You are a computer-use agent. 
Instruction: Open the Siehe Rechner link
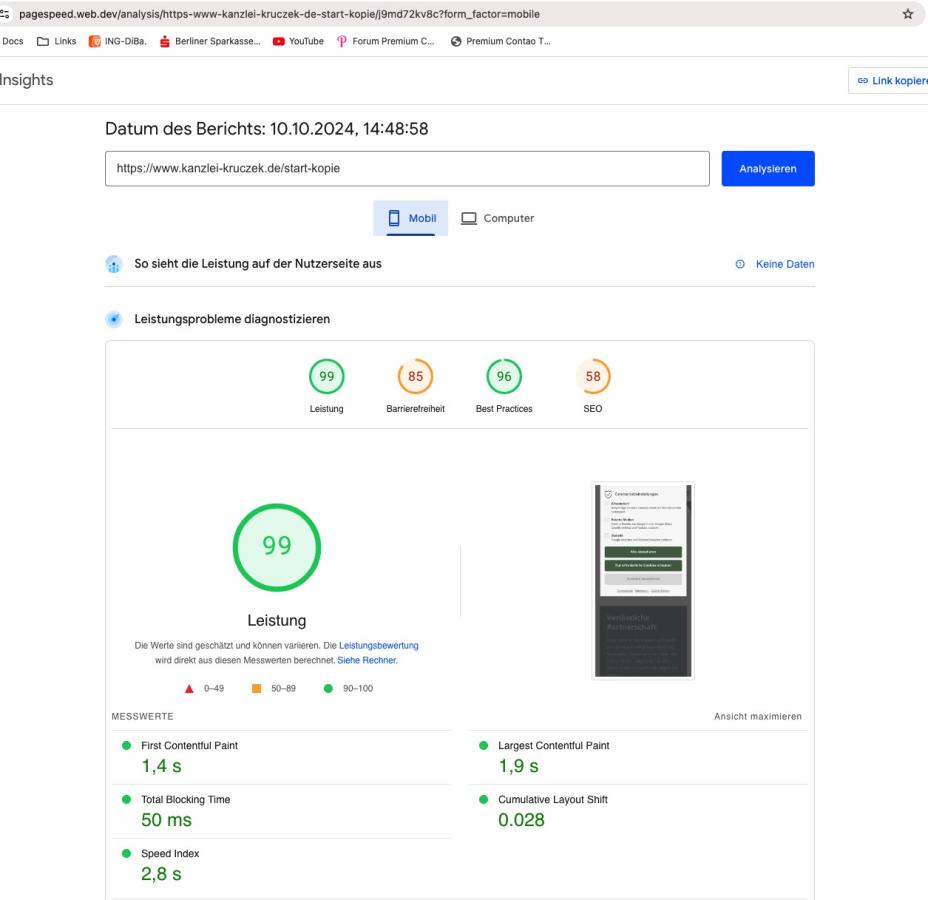367,660
